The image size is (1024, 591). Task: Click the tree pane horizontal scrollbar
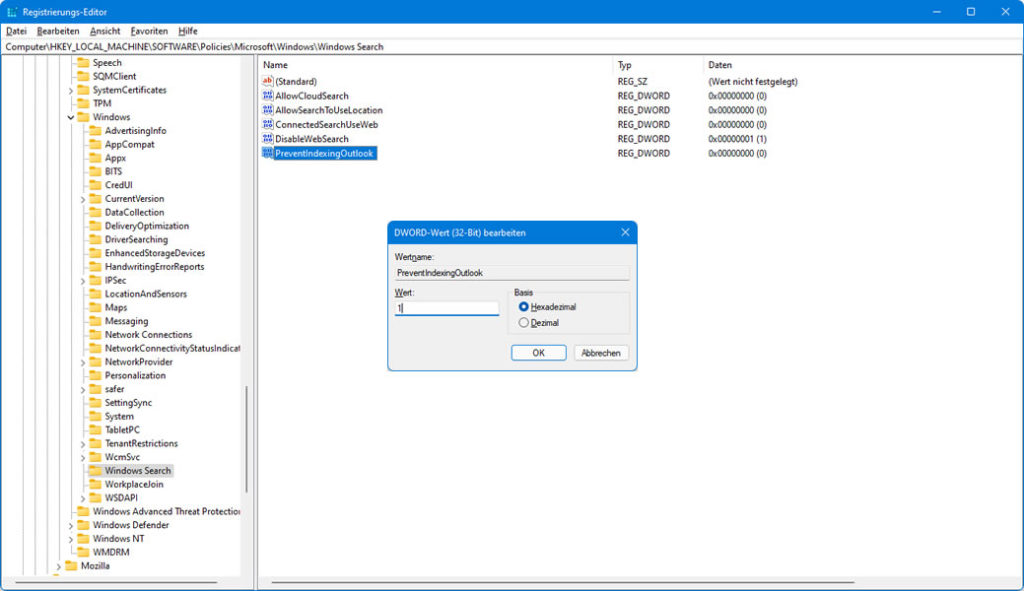(x=116, y=582)
